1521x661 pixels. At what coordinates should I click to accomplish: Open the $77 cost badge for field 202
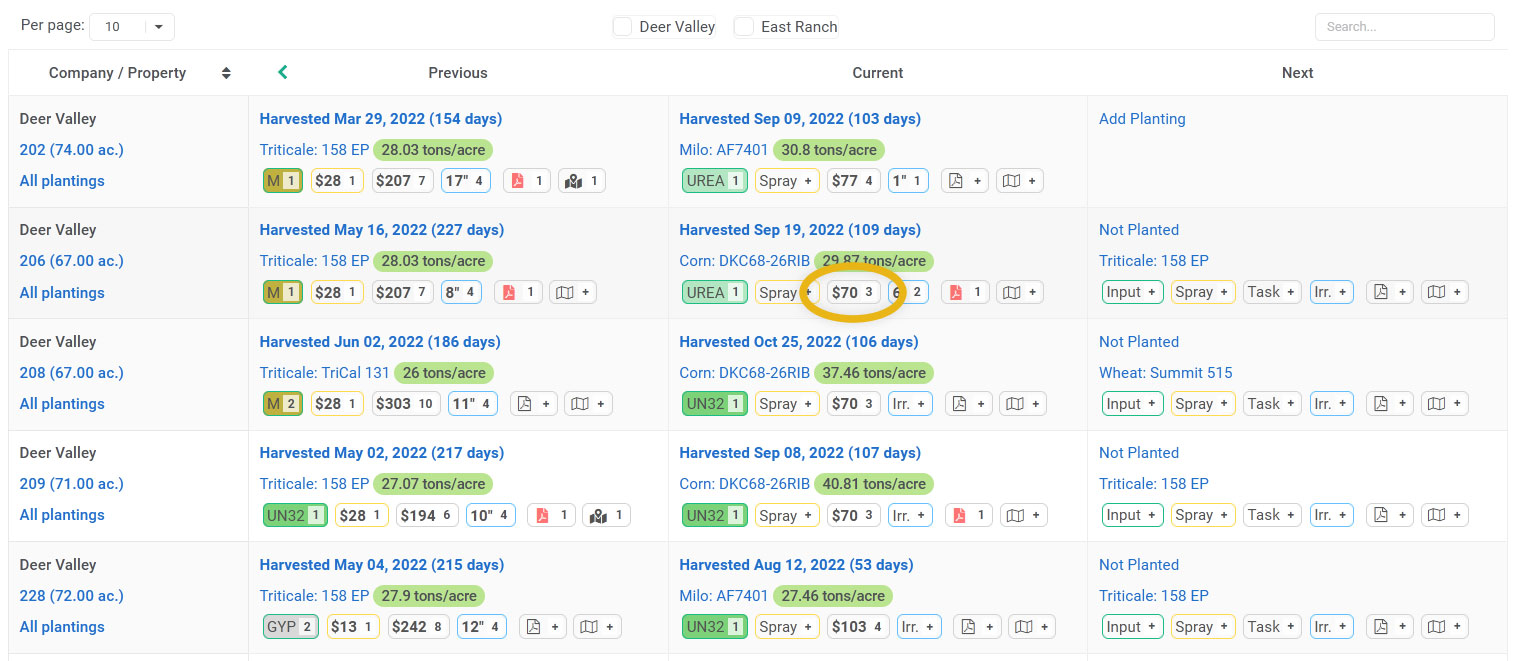pyautogui.click(x=854, y=181)
